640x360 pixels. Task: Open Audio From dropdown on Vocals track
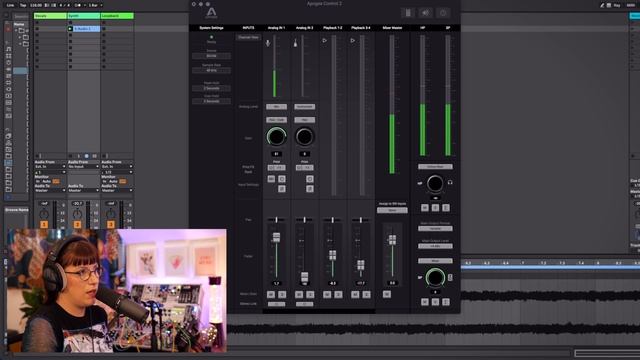tap(50, 167)
